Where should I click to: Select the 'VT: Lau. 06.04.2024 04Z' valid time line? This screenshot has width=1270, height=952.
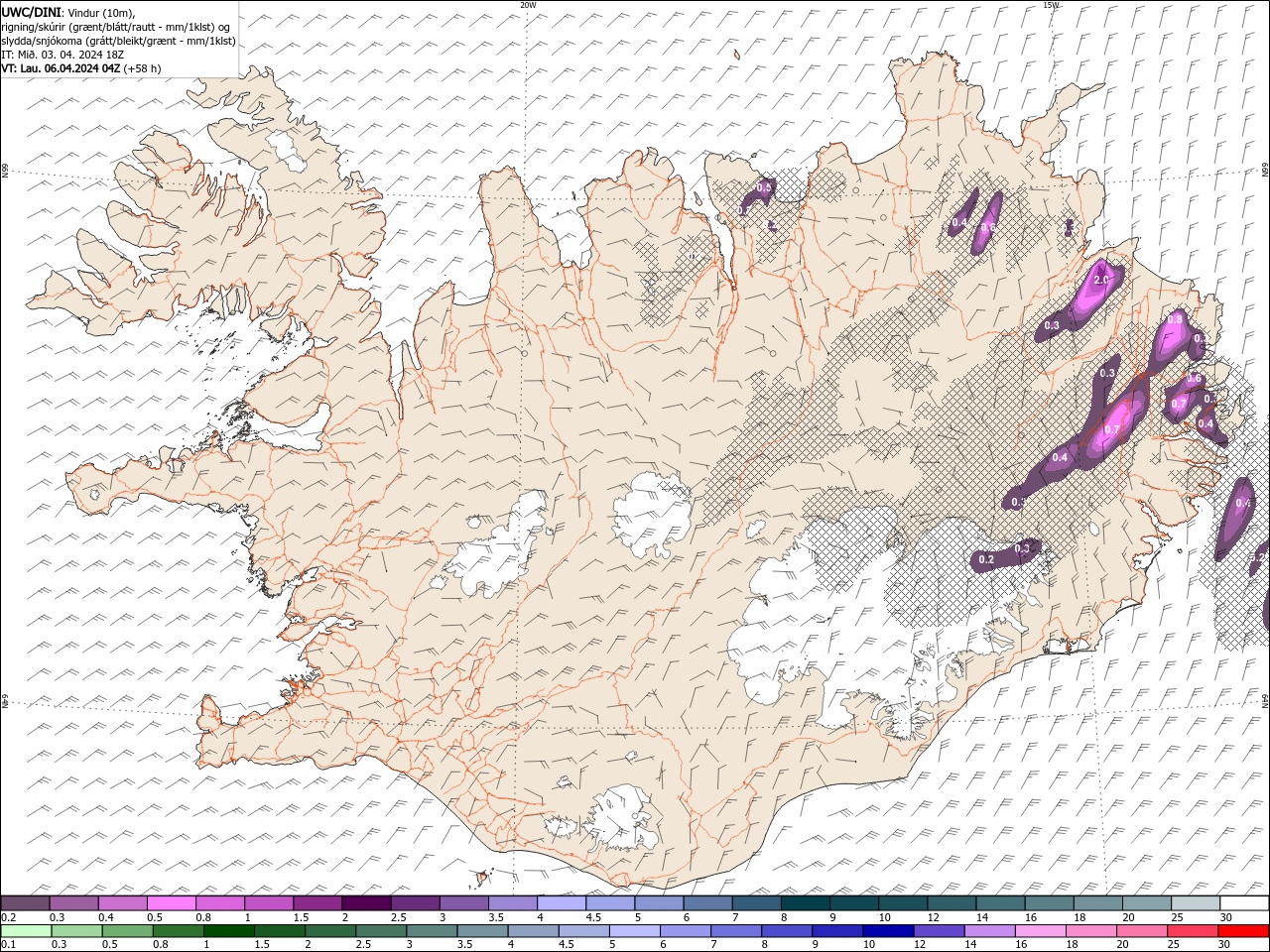pyautogui.click(x=62, y=68)
